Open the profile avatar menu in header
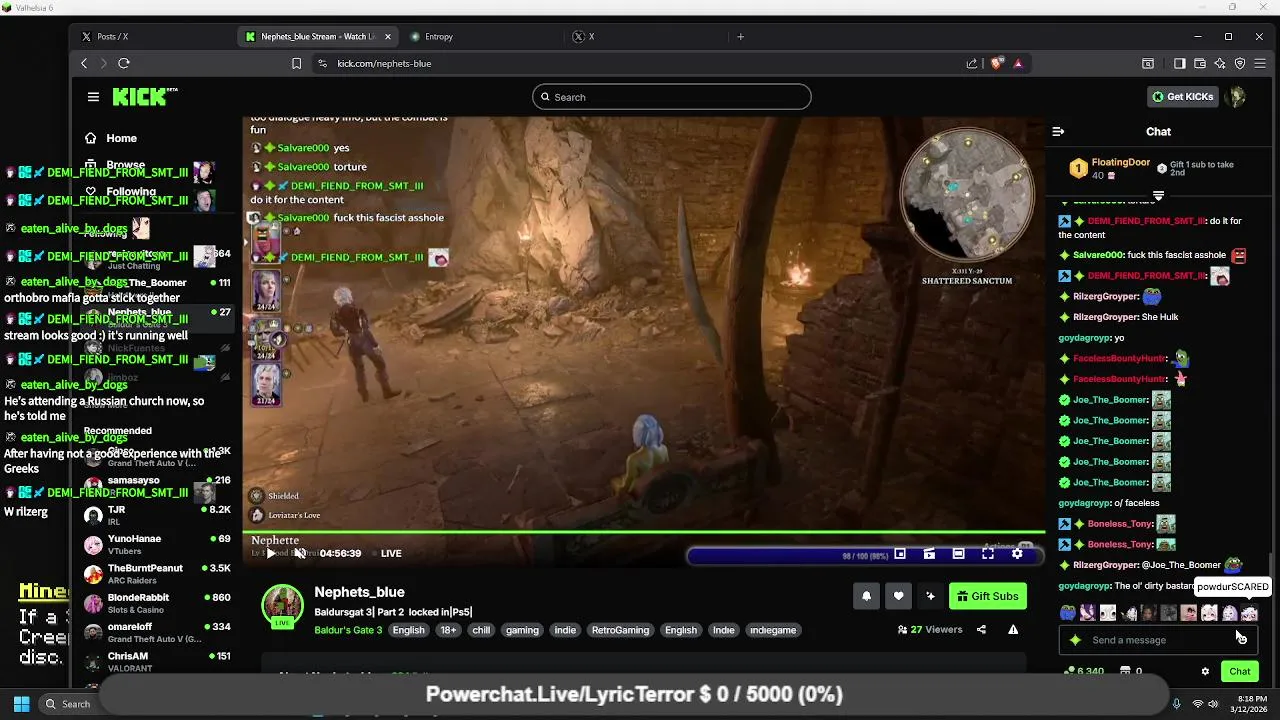The height and width of the screenshot is (720, 1280). pos(1237,97)
